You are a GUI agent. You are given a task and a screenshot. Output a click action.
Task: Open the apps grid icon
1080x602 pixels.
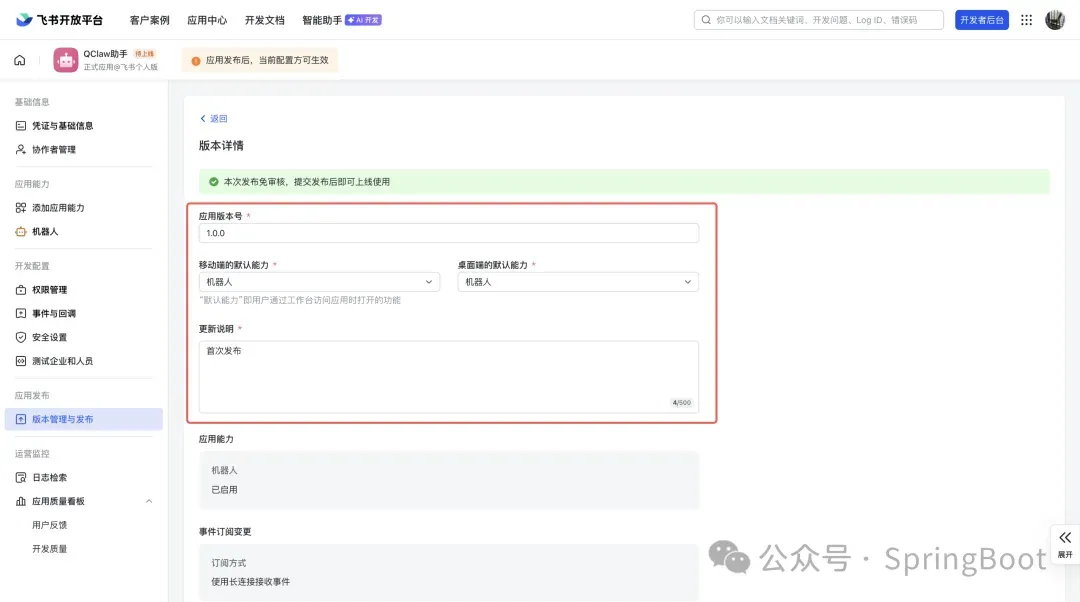pyautogui.click(x=1026, y=20)
